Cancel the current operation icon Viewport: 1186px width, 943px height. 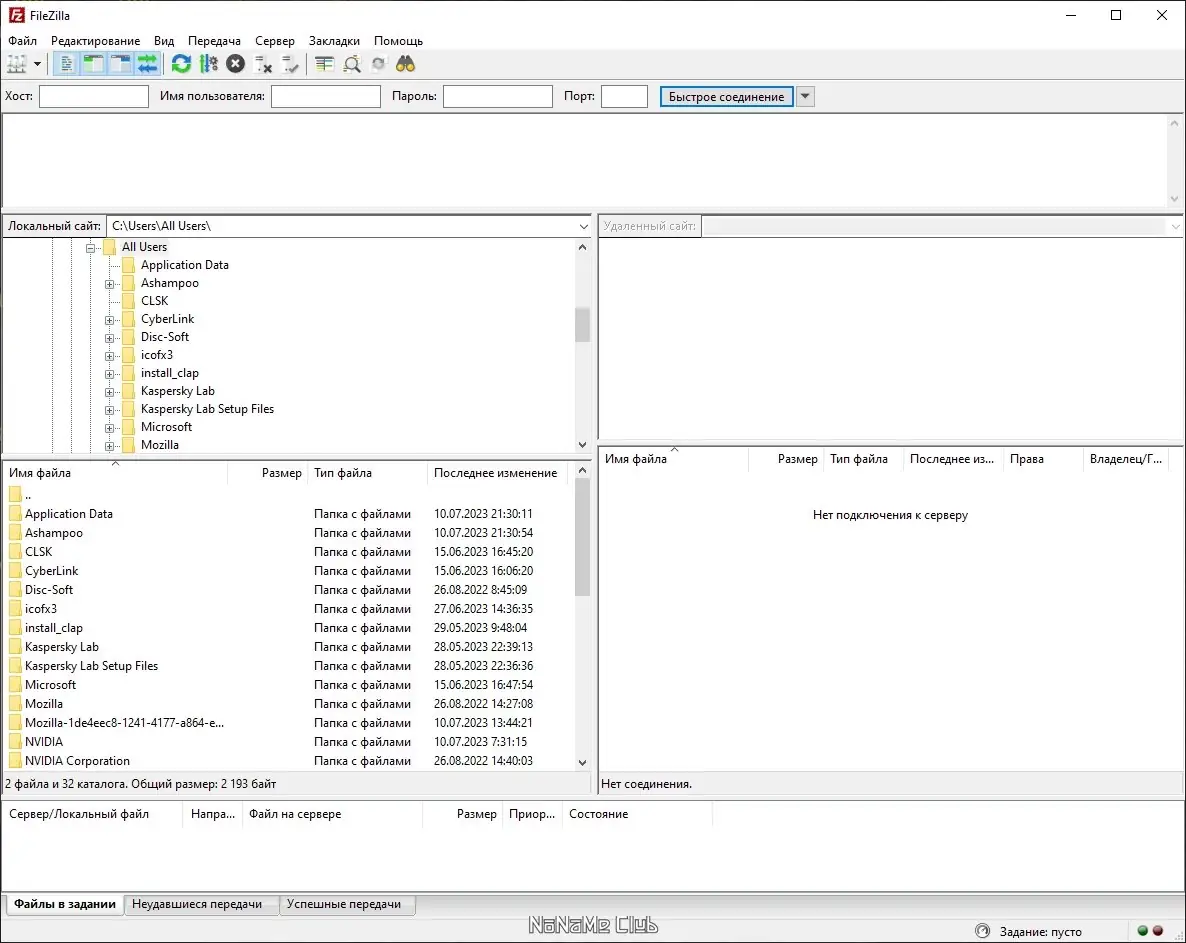236,64
